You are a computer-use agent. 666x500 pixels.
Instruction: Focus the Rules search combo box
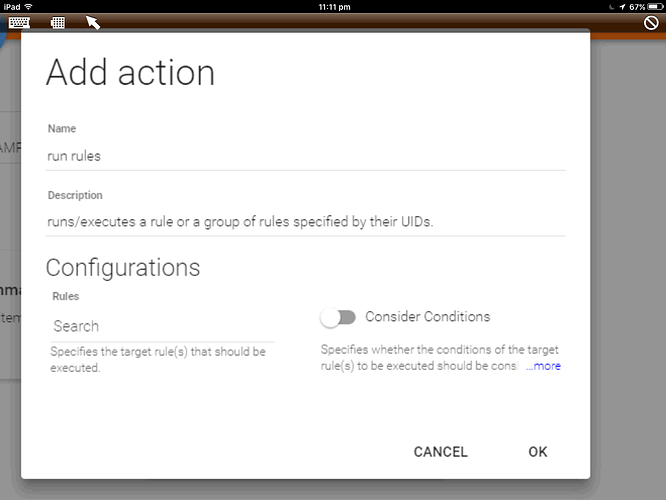pos(162,326)
